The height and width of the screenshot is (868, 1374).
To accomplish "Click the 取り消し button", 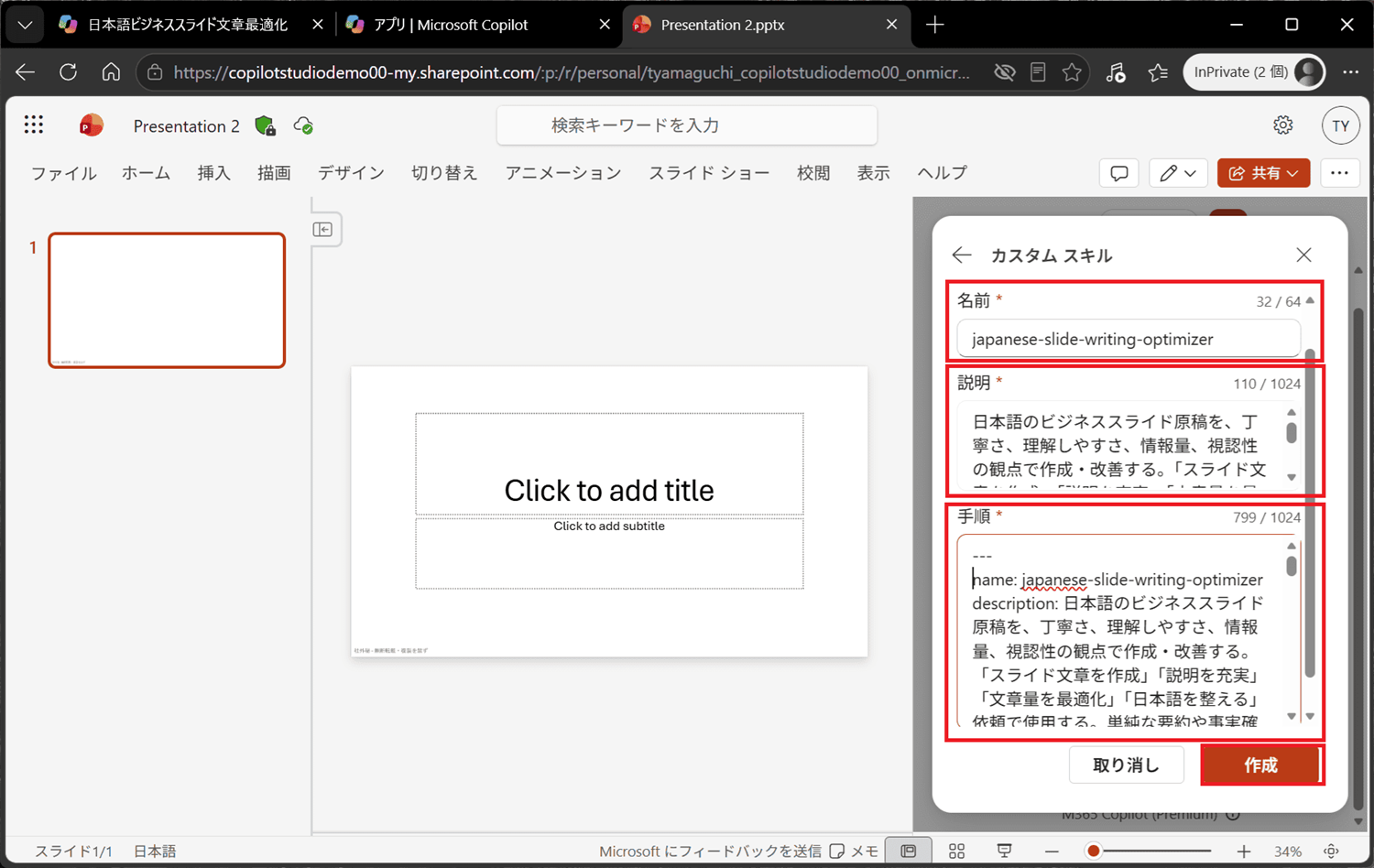I will [1126, 765].
